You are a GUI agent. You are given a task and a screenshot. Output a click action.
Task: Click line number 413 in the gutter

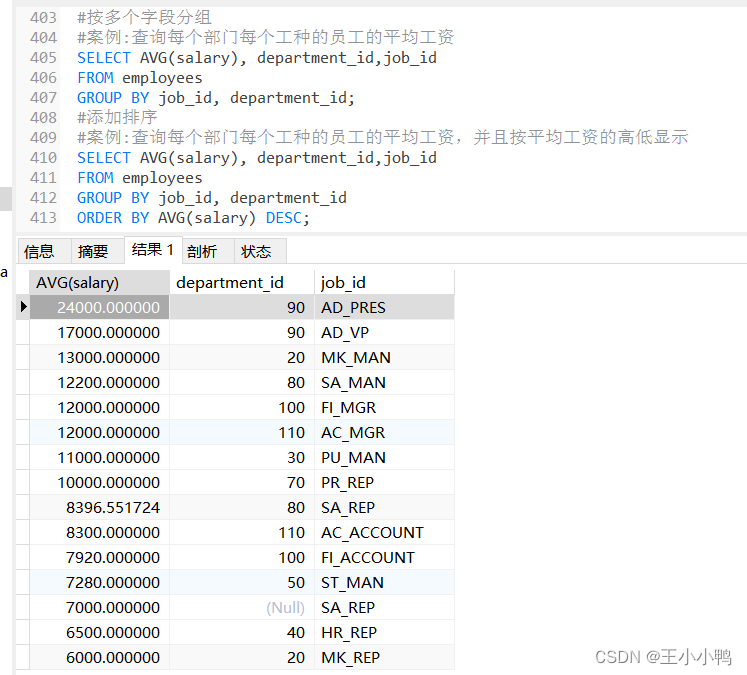43,218
